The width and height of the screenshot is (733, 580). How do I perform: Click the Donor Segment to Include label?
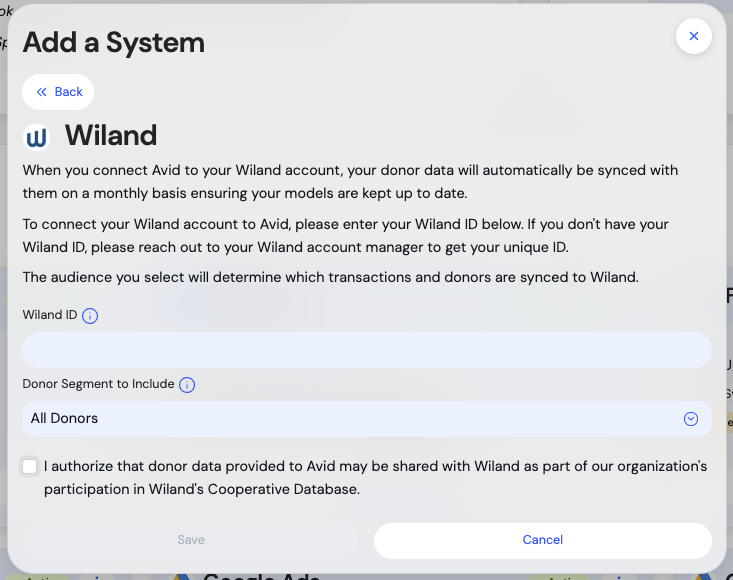point(98,384)
